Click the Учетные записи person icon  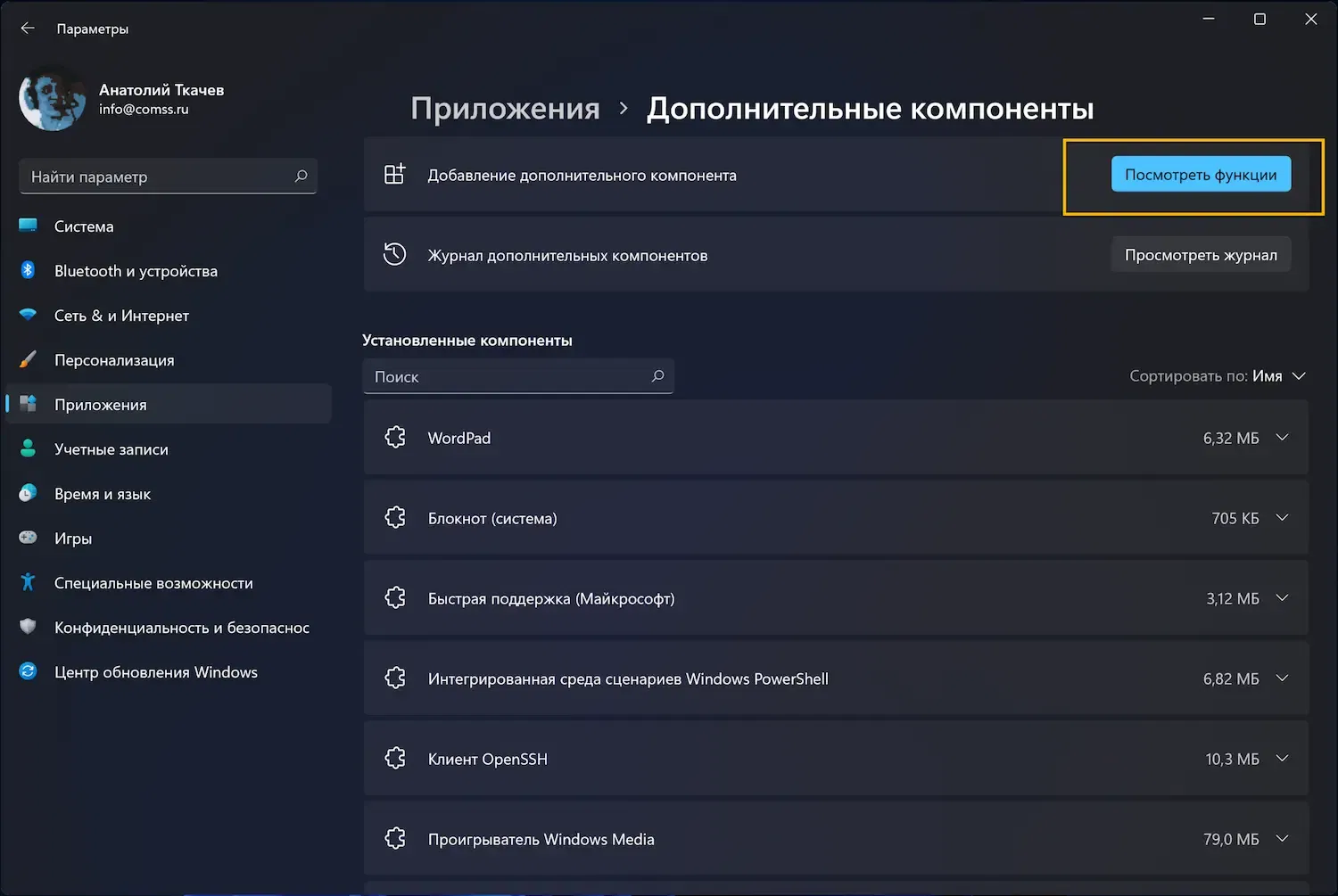click(x=29, y=448)
